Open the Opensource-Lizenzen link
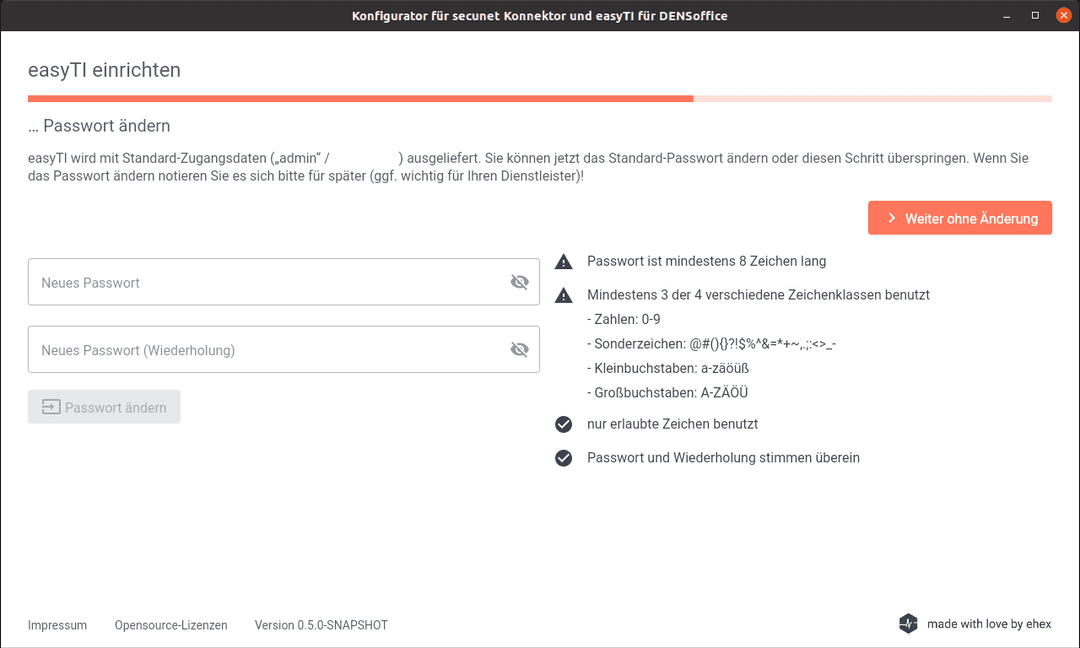Image resolution: width=1080 pixels, height=648 pixels. point(171,625)
